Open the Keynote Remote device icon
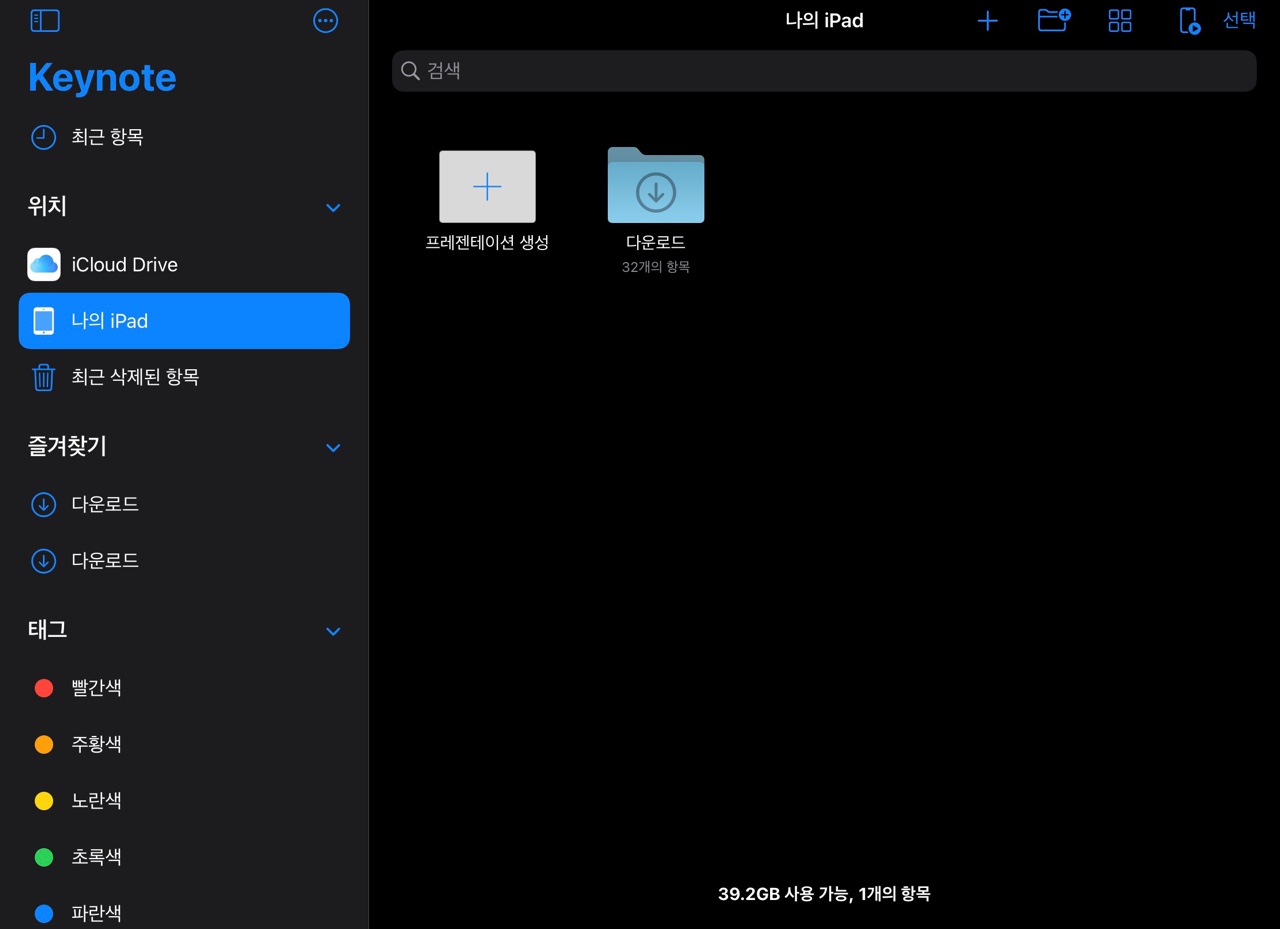1280x929 pixels. click(x=1189, y=21)
